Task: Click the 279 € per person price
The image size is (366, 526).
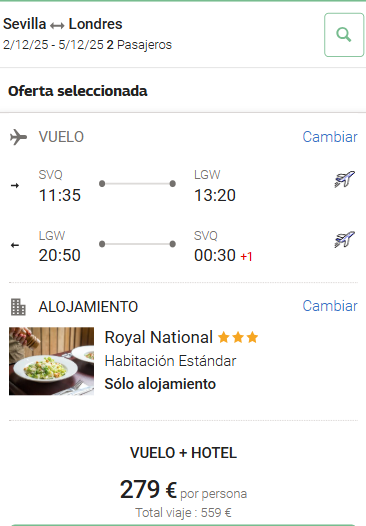Action: [x=183, y=490]
